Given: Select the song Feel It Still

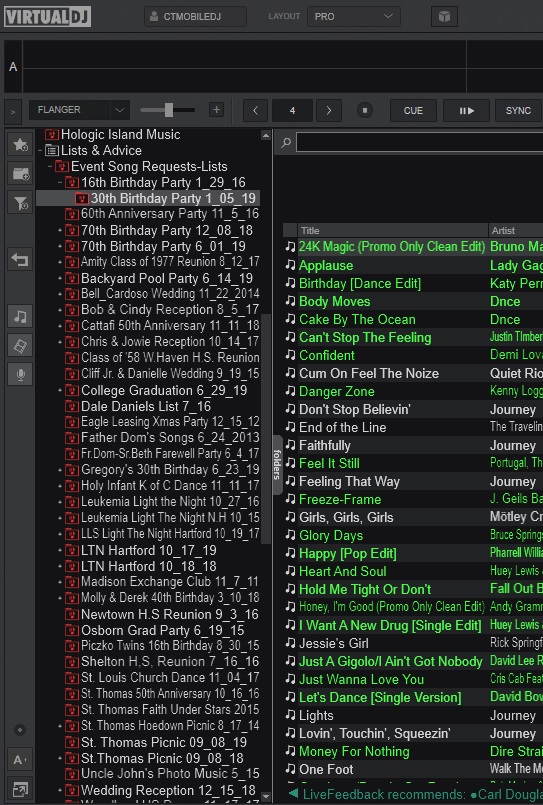Looking at the screenshot, I should point(329,463).
